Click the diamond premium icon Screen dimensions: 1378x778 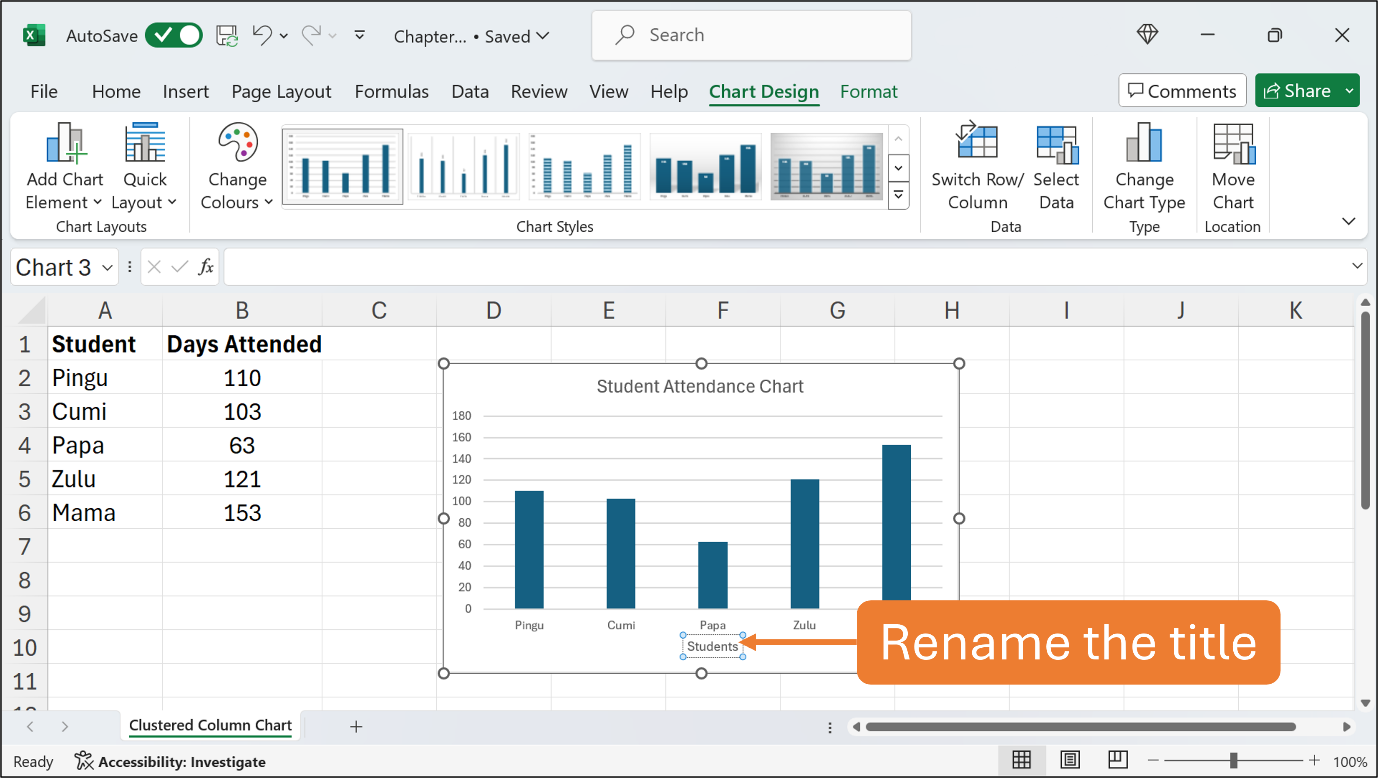1147,34
